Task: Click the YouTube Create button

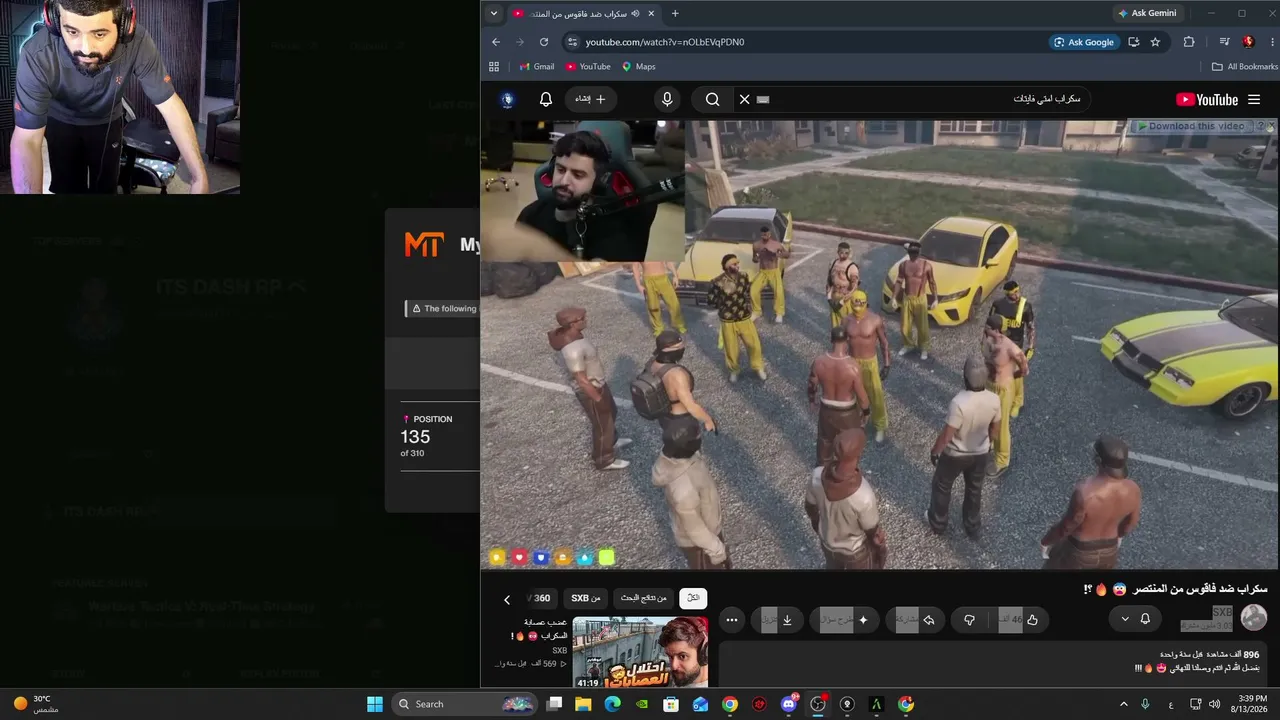Action: point(591,99)
